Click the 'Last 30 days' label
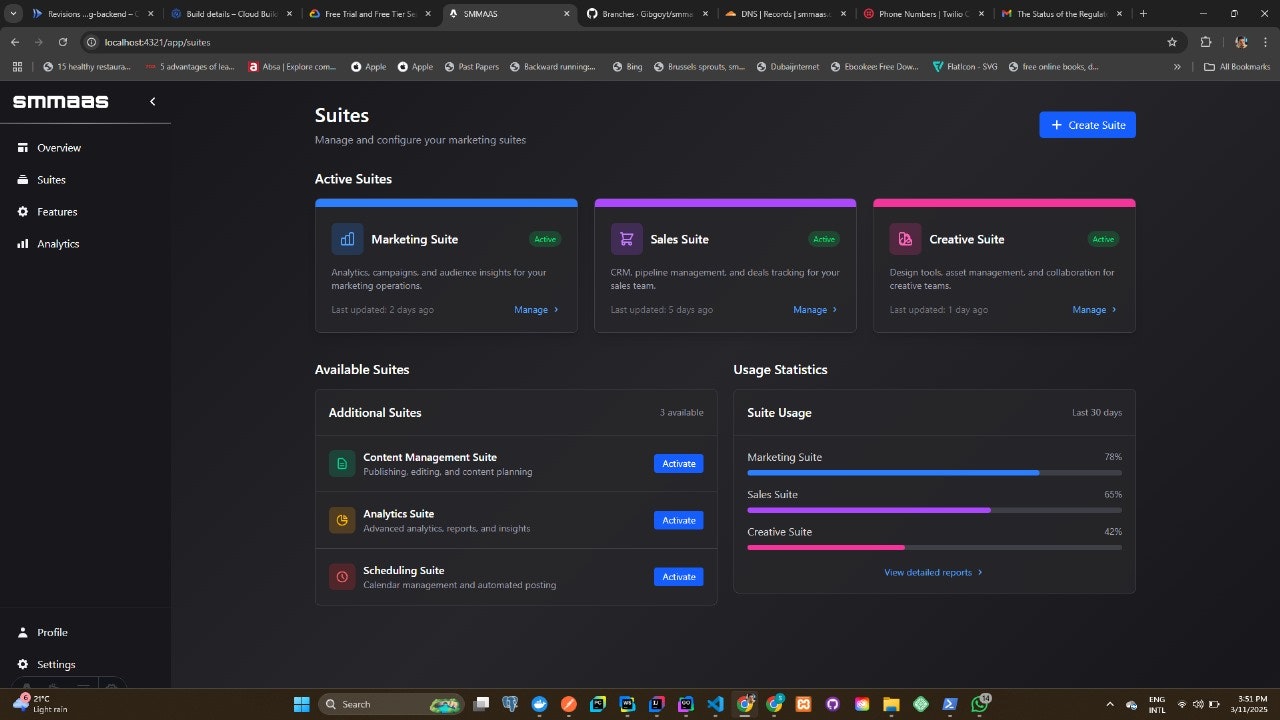The width and height of the screenshot is (1280, 720). [x=1097, y=413]
